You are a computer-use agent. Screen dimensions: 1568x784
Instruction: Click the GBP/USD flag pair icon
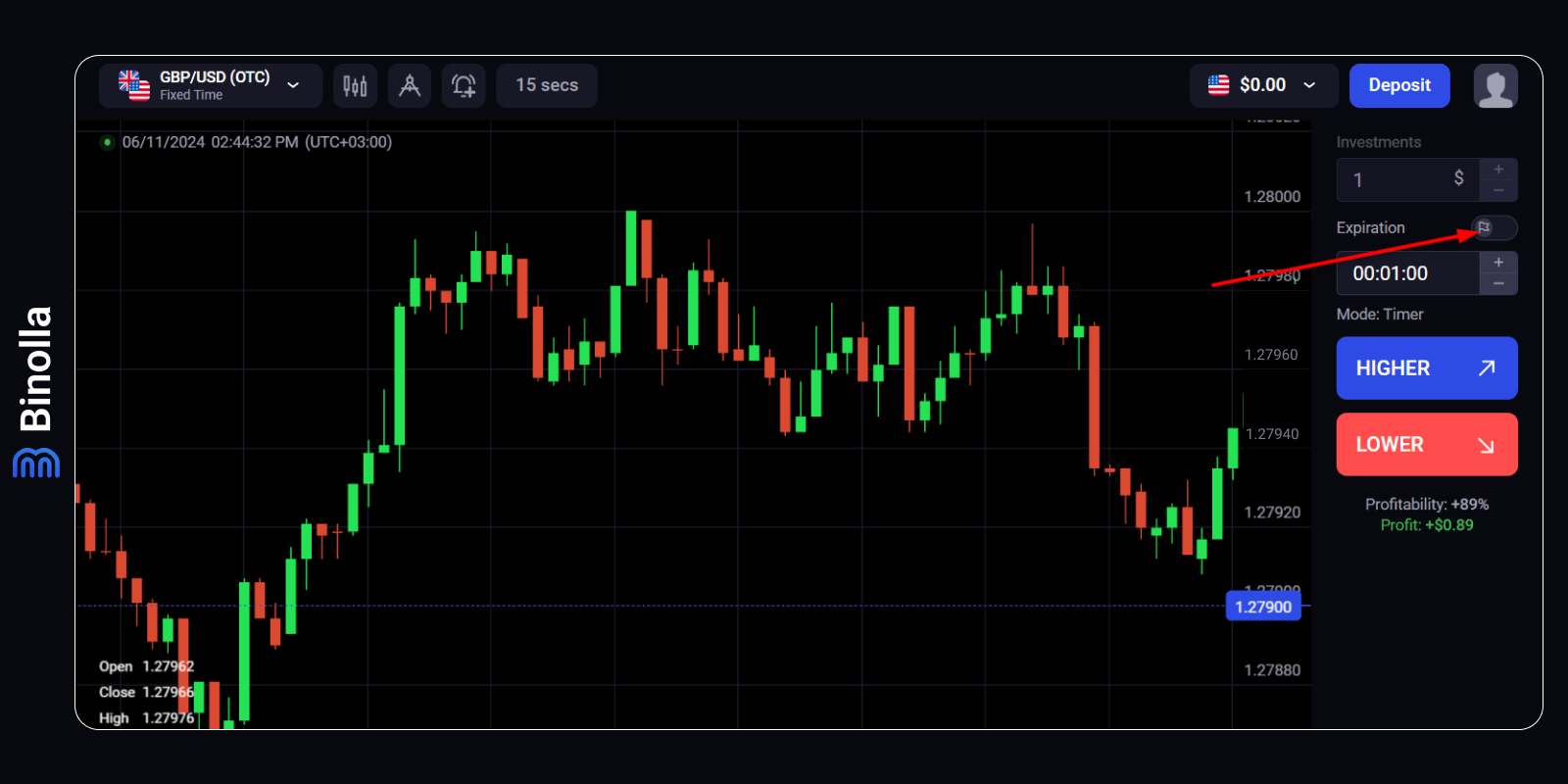point(134,85)
